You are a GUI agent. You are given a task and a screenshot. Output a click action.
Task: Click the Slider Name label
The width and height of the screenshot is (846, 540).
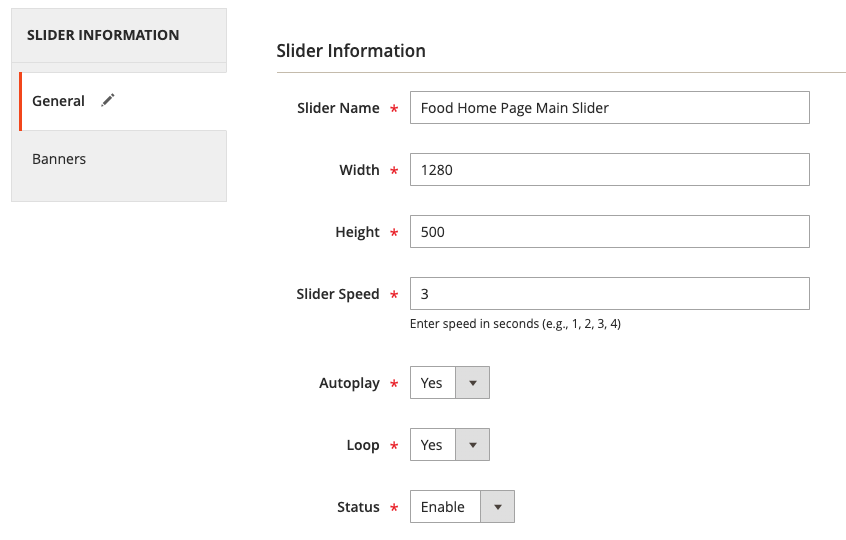click(x=338, y=108)
